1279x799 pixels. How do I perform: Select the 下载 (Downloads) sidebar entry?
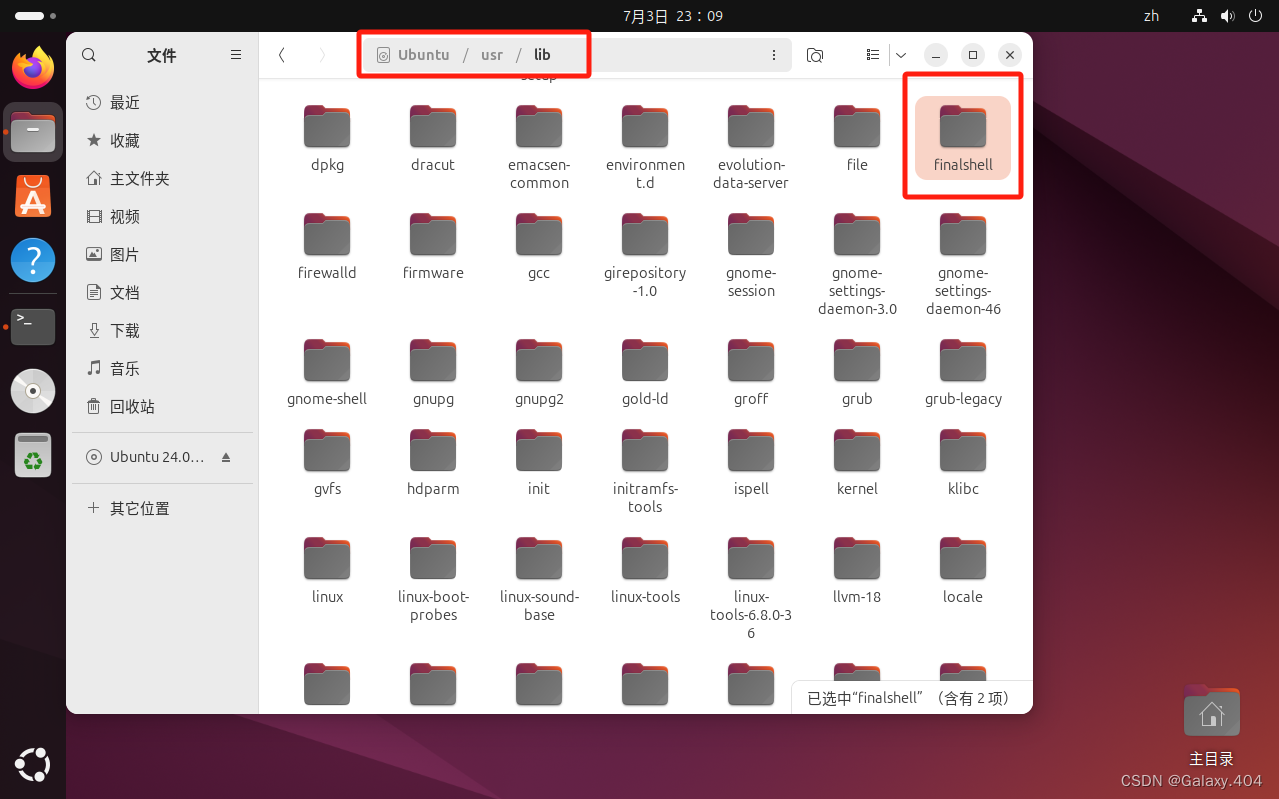point(124,330)
